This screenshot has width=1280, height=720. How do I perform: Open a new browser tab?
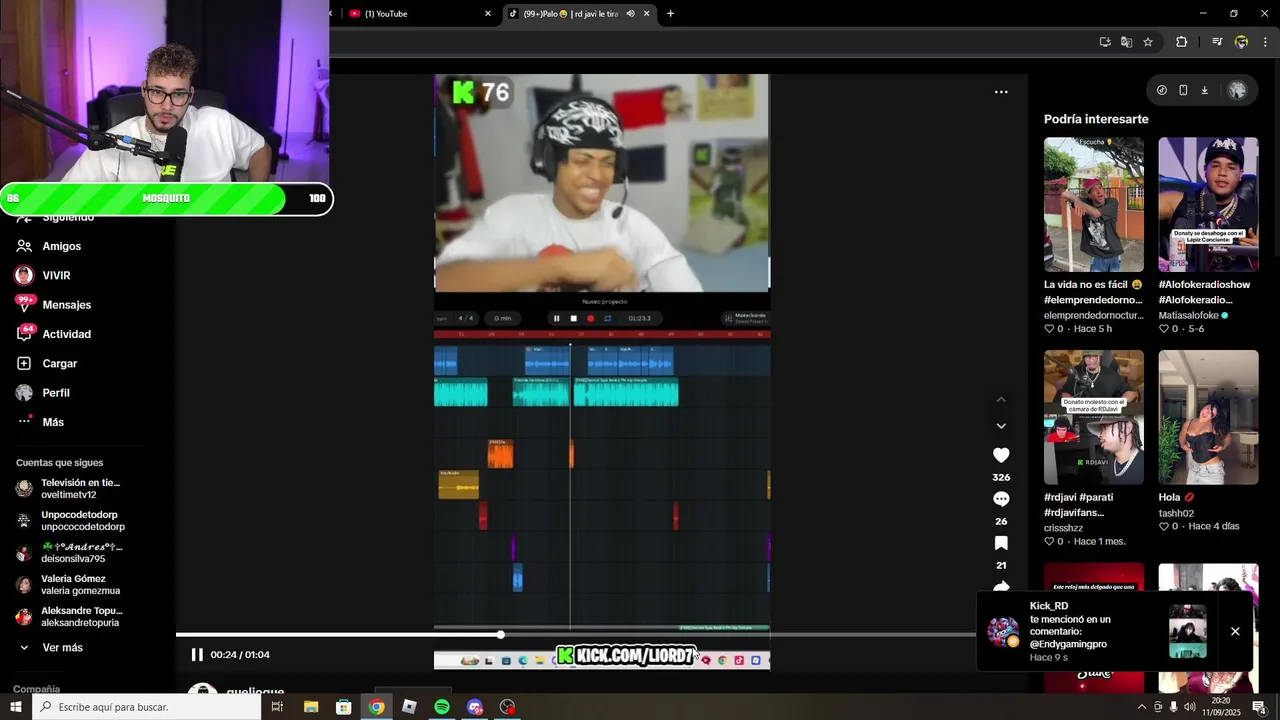point(670,14)
